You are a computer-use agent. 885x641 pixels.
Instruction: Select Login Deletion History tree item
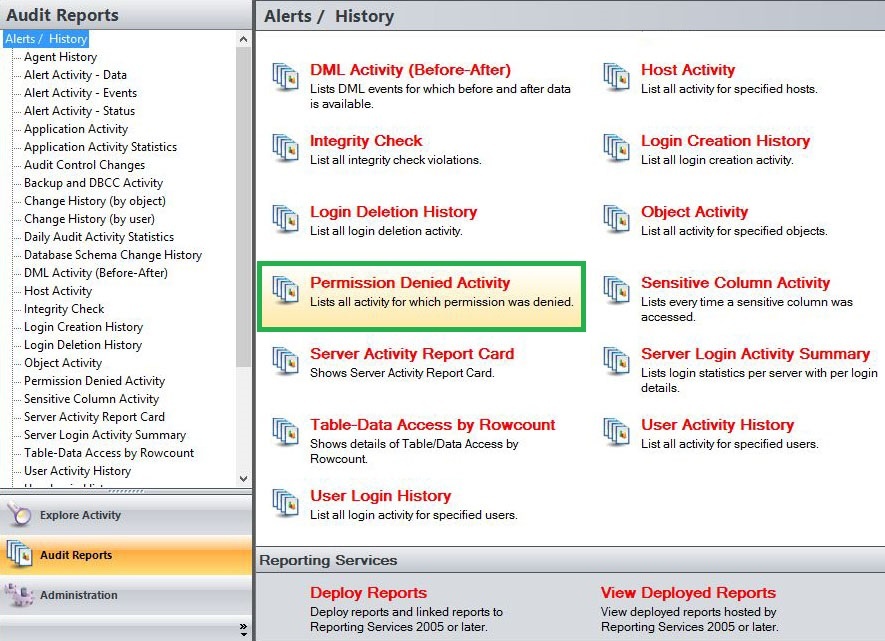tap(83, 345)
